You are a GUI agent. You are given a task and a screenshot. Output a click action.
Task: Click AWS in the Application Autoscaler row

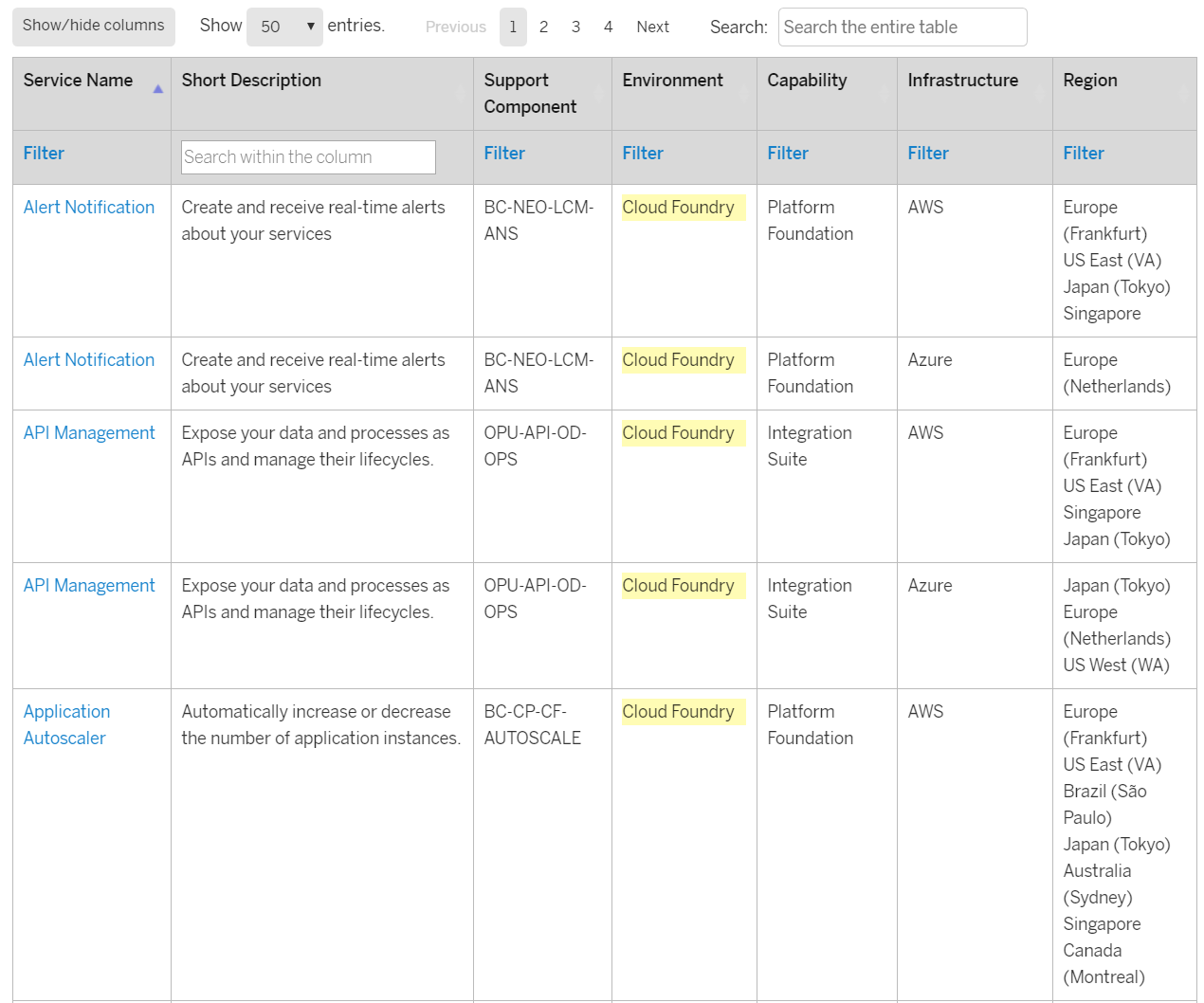pyautogui.click(x=926, y=711)
